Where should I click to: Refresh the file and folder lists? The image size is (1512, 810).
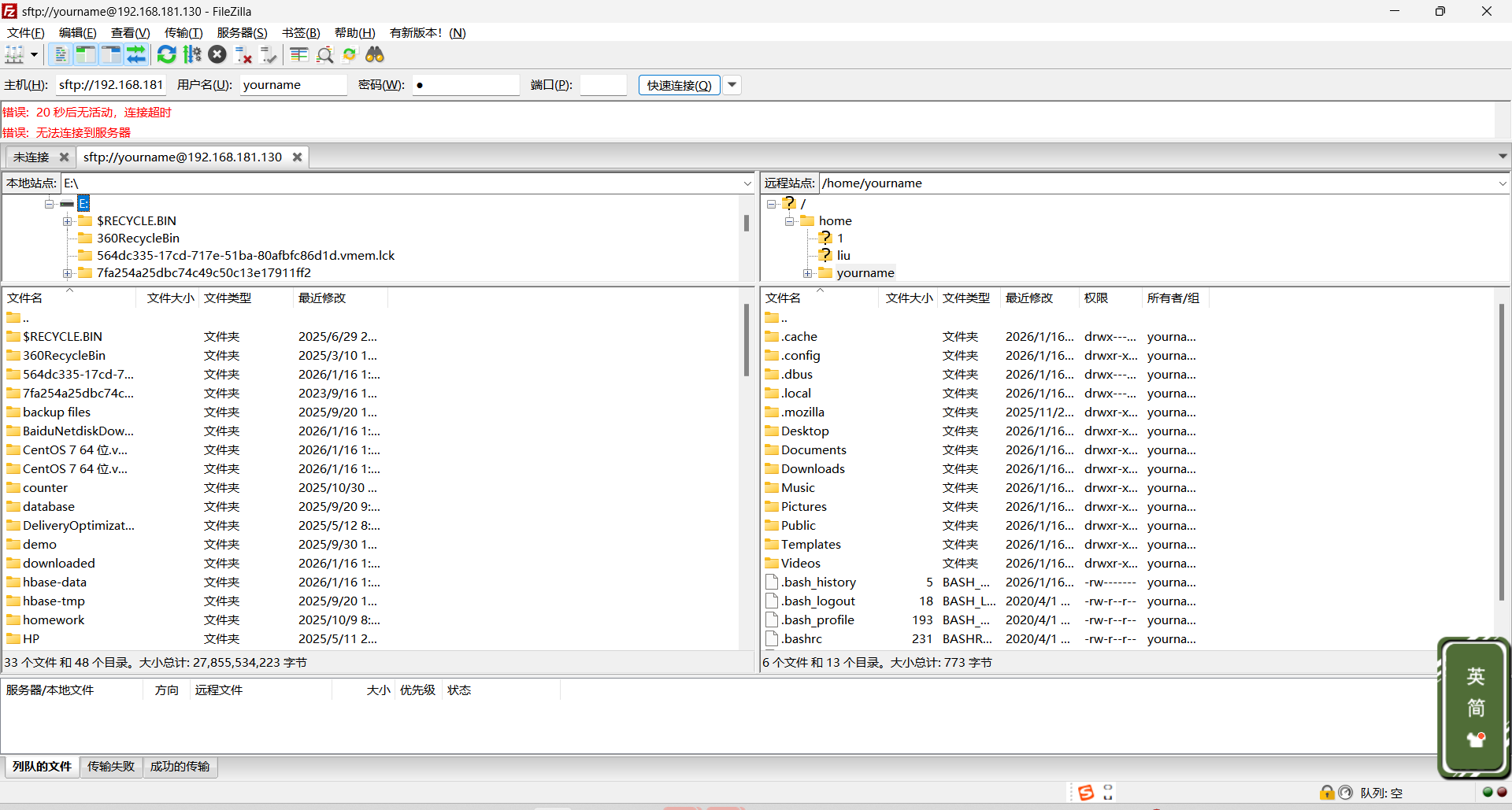point(167,54)
